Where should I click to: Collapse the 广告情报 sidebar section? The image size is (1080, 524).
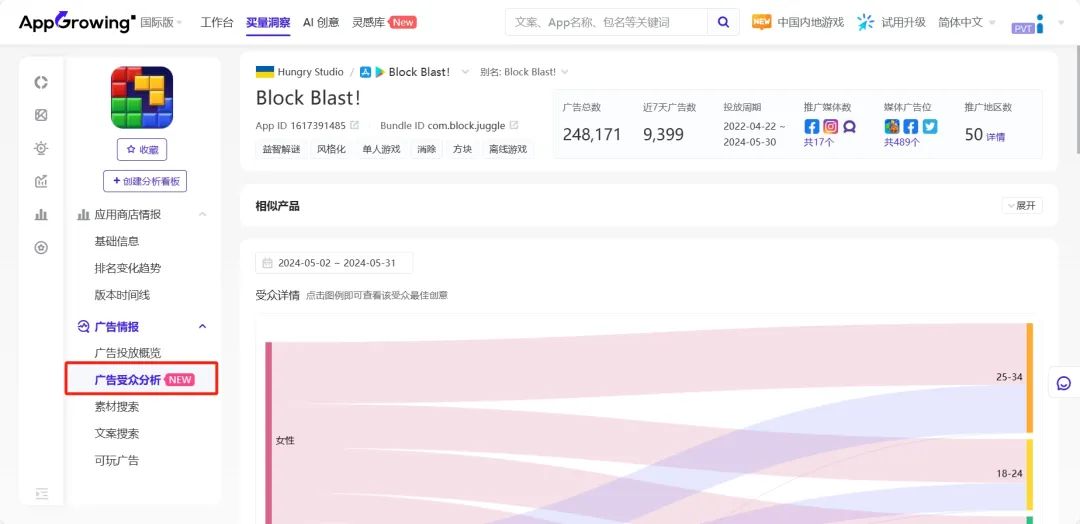pyautogui.click(x=202, y=326)
